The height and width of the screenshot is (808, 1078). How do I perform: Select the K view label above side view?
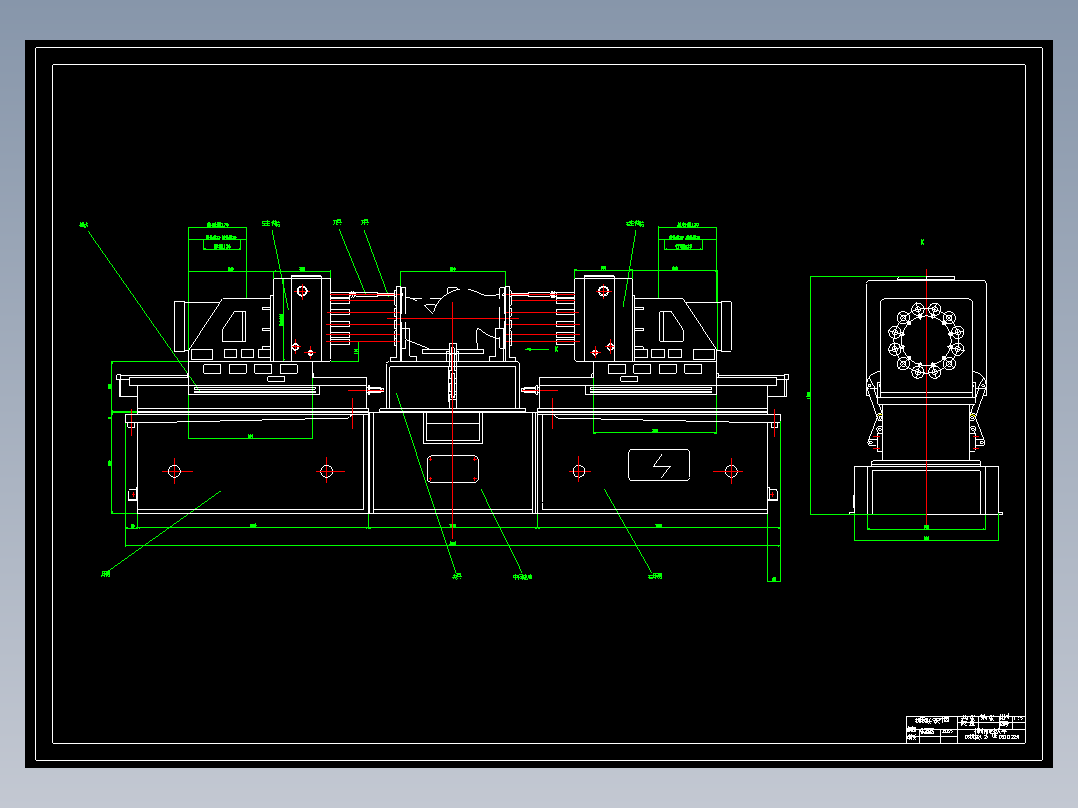click(923, 242)
